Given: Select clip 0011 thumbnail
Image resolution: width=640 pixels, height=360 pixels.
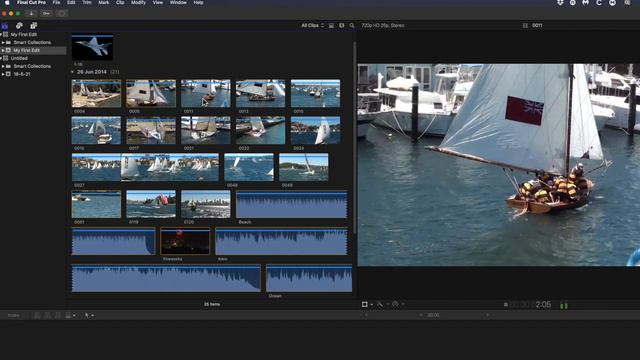Looking at the screenshot, I should coord(206,93).
